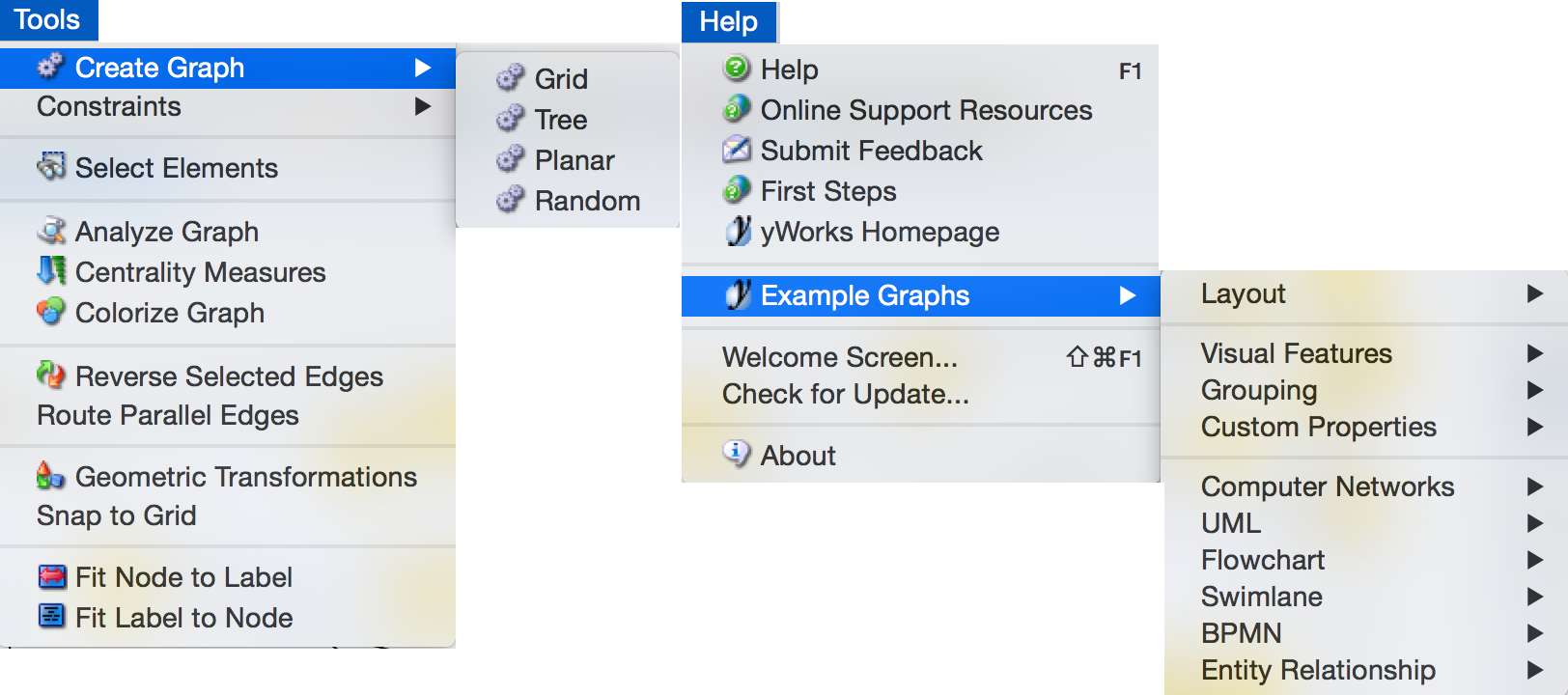Visit the yWorks Homepage
Viewport: 1568px width, 695px height.
coord(880,232)
